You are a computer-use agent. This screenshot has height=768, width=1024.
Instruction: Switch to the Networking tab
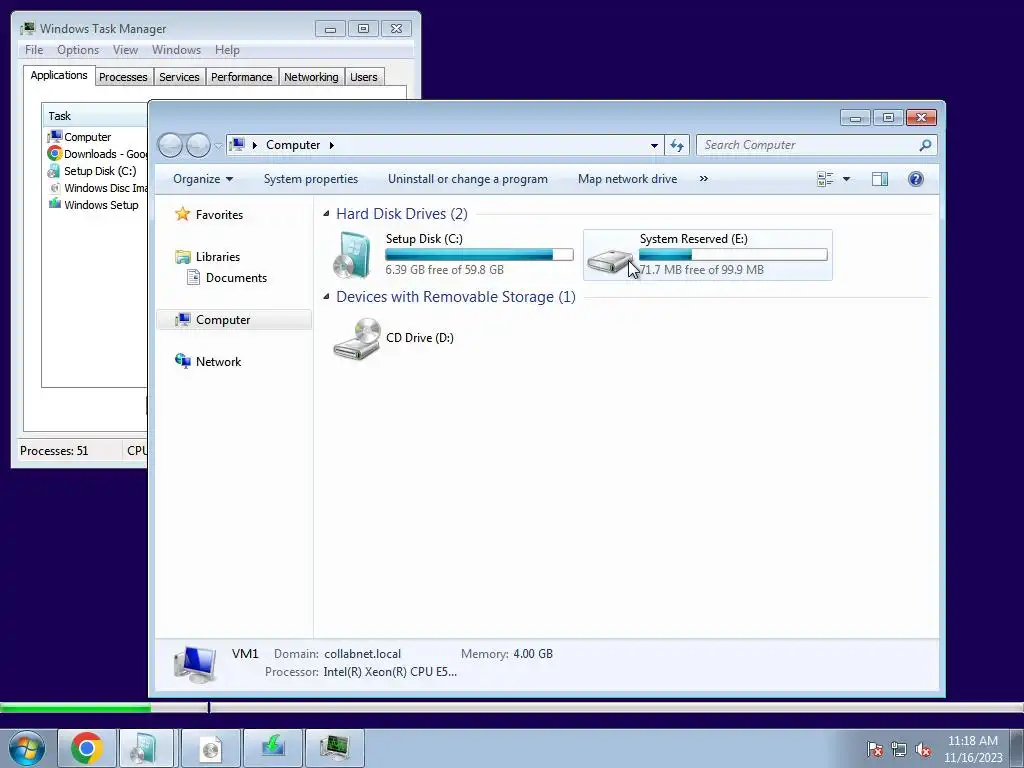click(311, 77)
